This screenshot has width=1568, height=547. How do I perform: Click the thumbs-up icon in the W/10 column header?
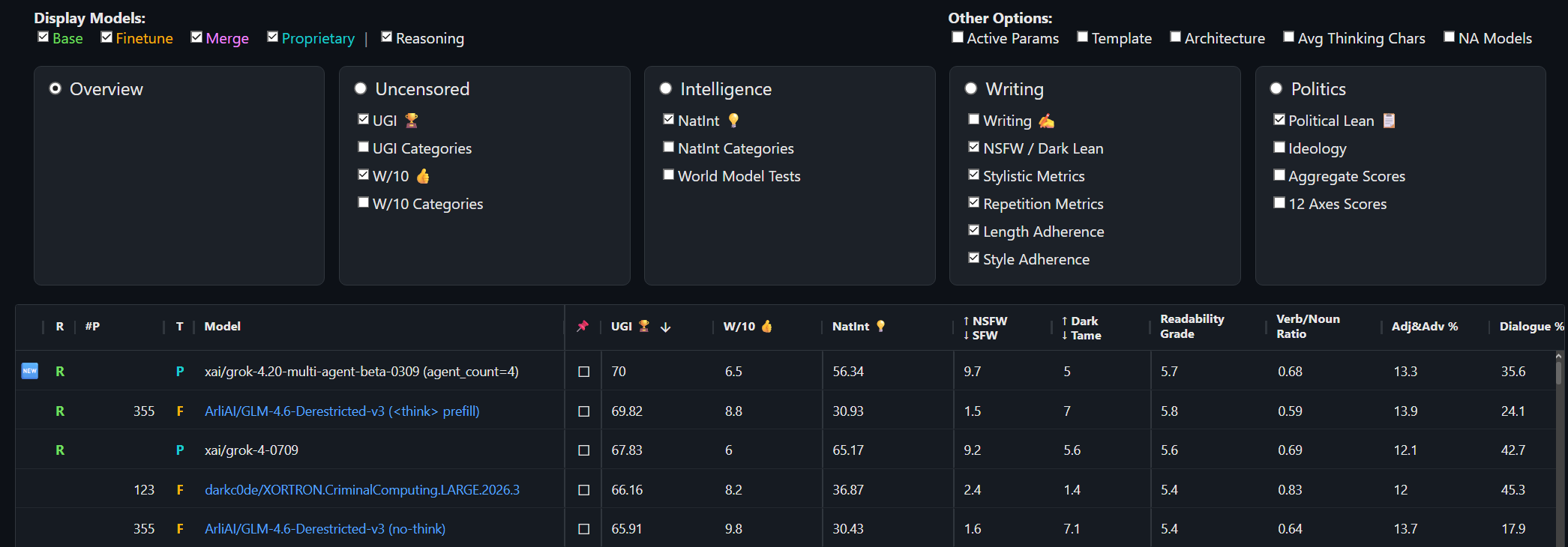(766, 326)
